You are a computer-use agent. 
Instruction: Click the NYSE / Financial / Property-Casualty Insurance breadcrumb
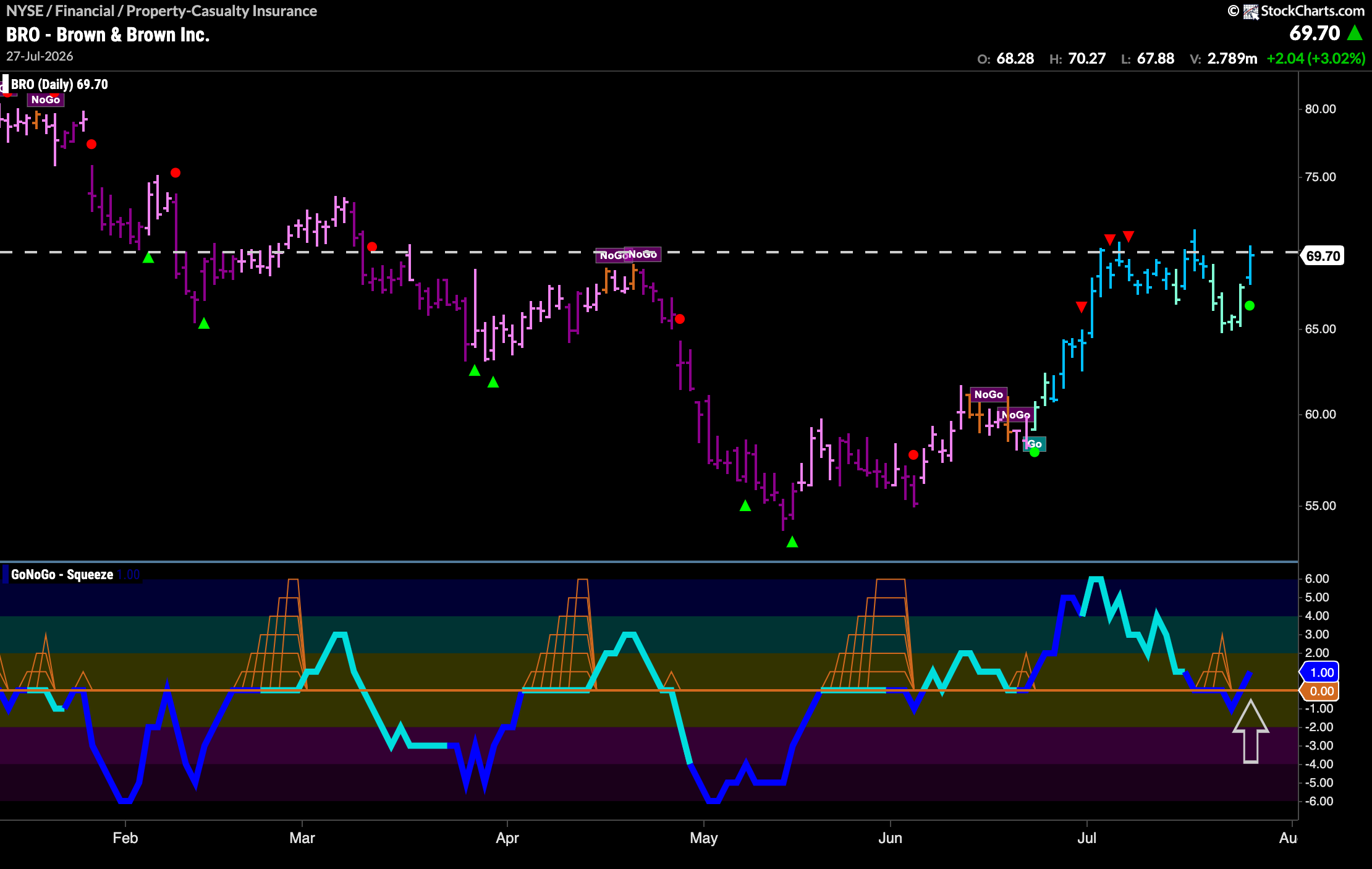tap(161, 11)
